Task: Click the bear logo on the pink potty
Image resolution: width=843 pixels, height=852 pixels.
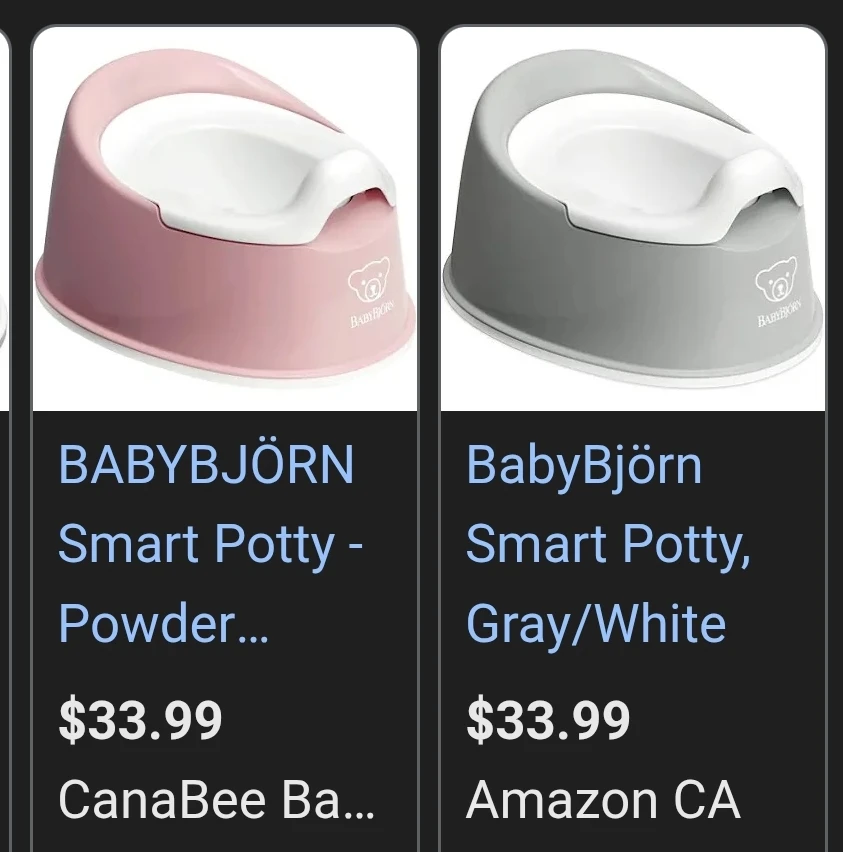Action: pos(369,281)
